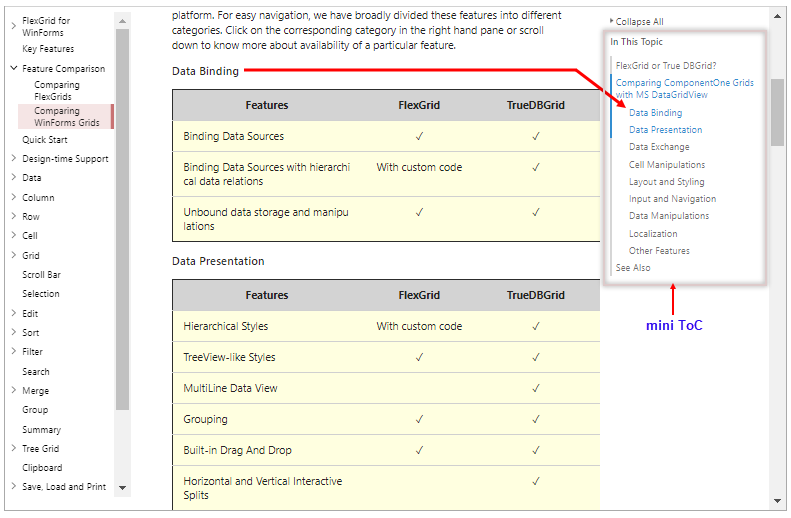The width and height of the screenshot is (791, 518).
Task: Expand the Sort tree node arrow
Action: click(14, 332)
